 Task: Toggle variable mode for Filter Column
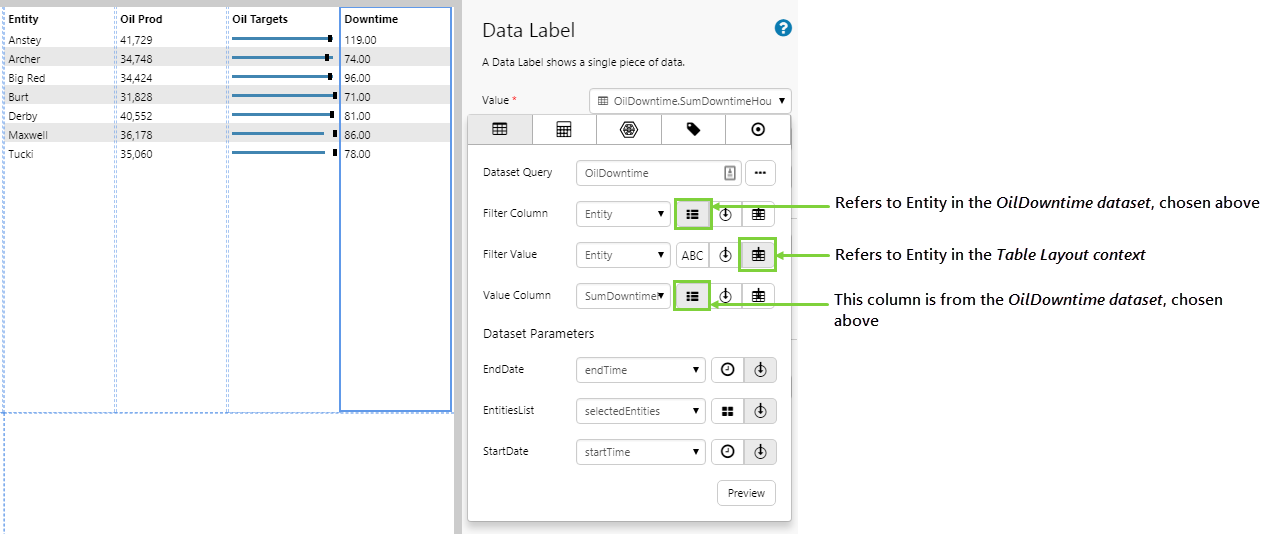pos(725,214)
